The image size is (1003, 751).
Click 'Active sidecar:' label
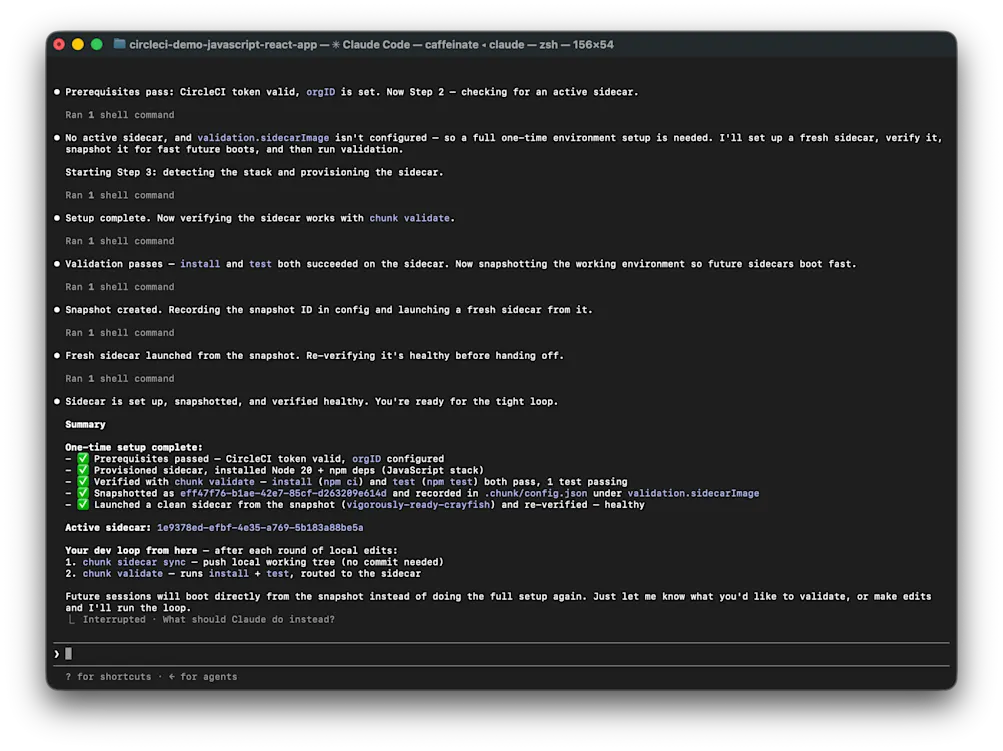click(108, 528)
